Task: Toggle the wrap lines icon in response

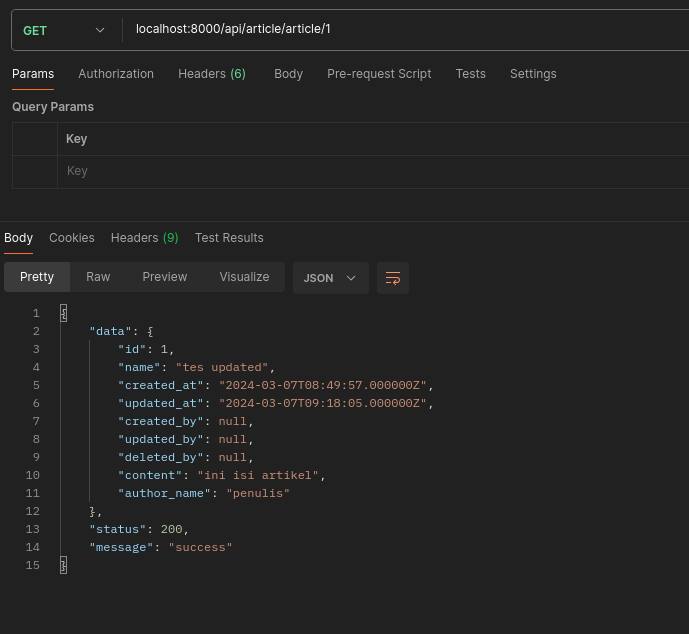Action: 393,278
